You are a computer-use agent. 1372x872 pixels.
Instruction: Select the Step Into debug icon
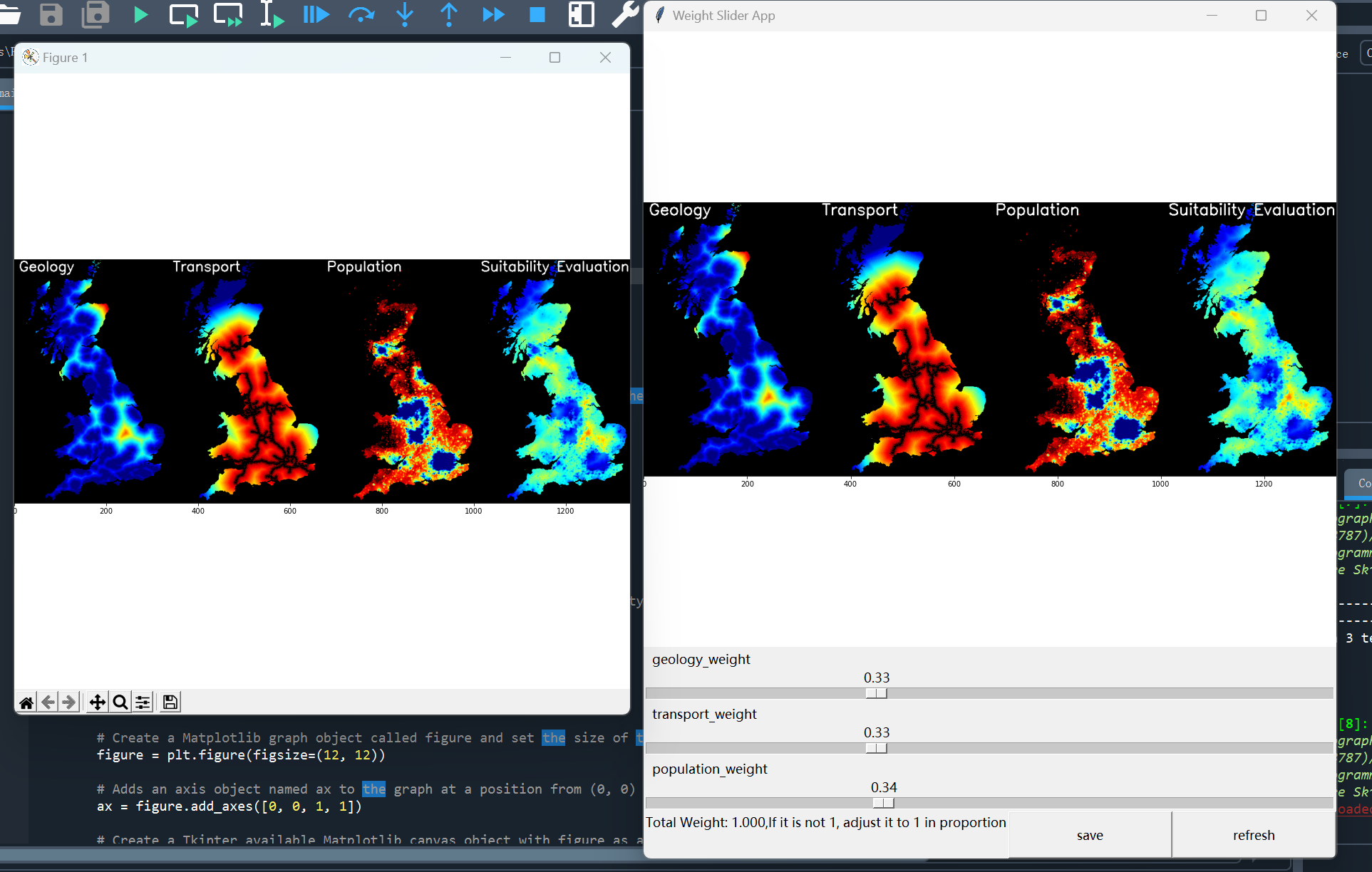405,14
